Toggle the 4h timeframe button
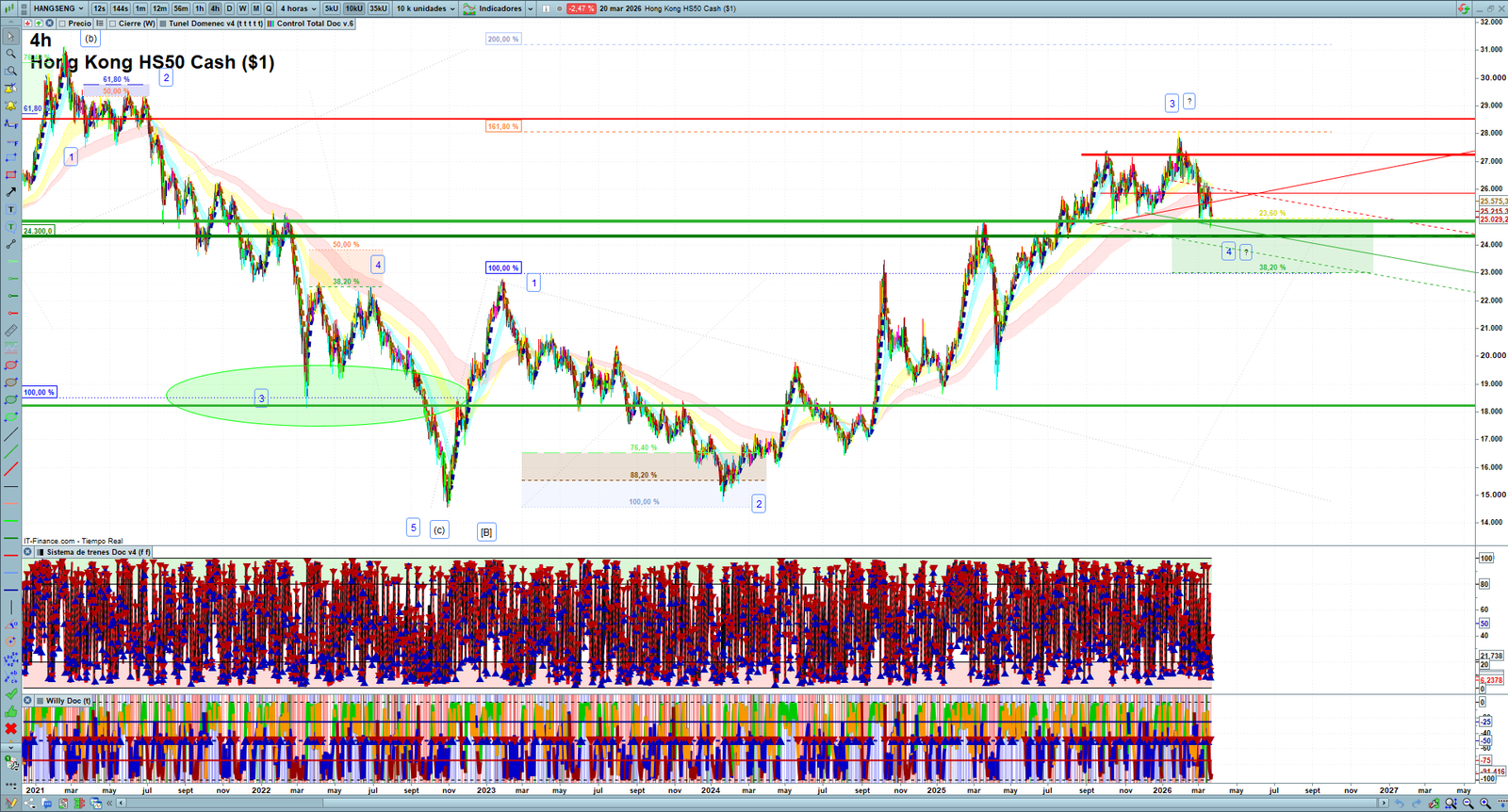 pos(215,8)
